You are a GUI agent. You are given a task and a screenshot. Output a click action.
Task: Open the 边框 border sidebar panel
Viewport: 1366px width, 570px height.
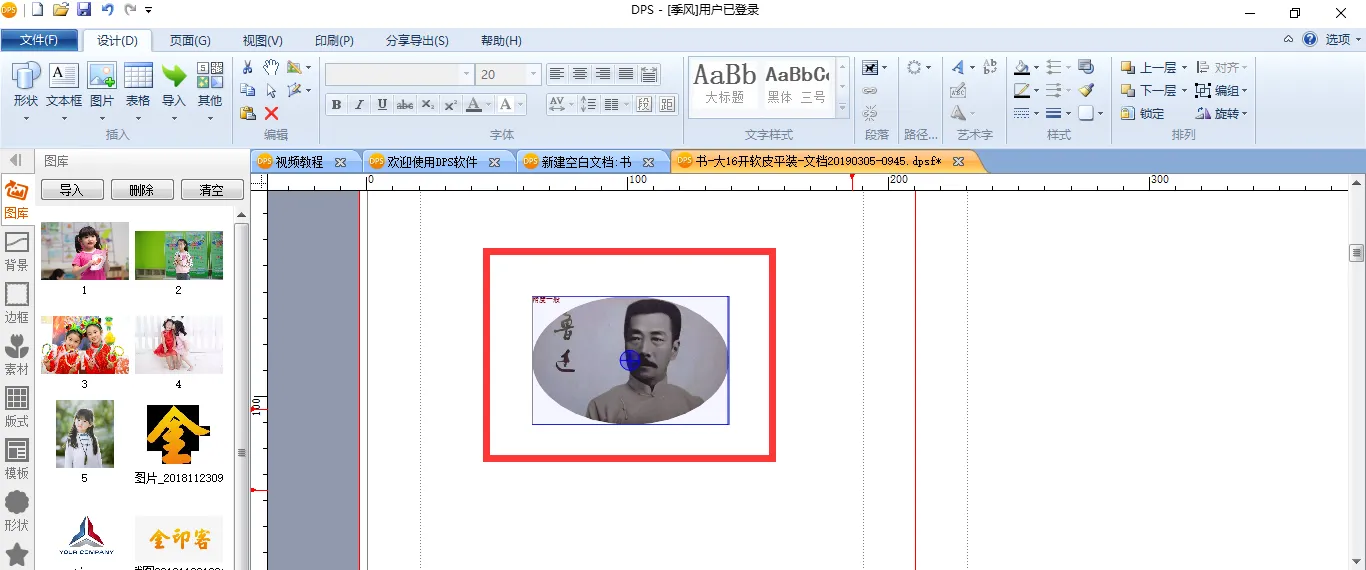coord(17,302)
